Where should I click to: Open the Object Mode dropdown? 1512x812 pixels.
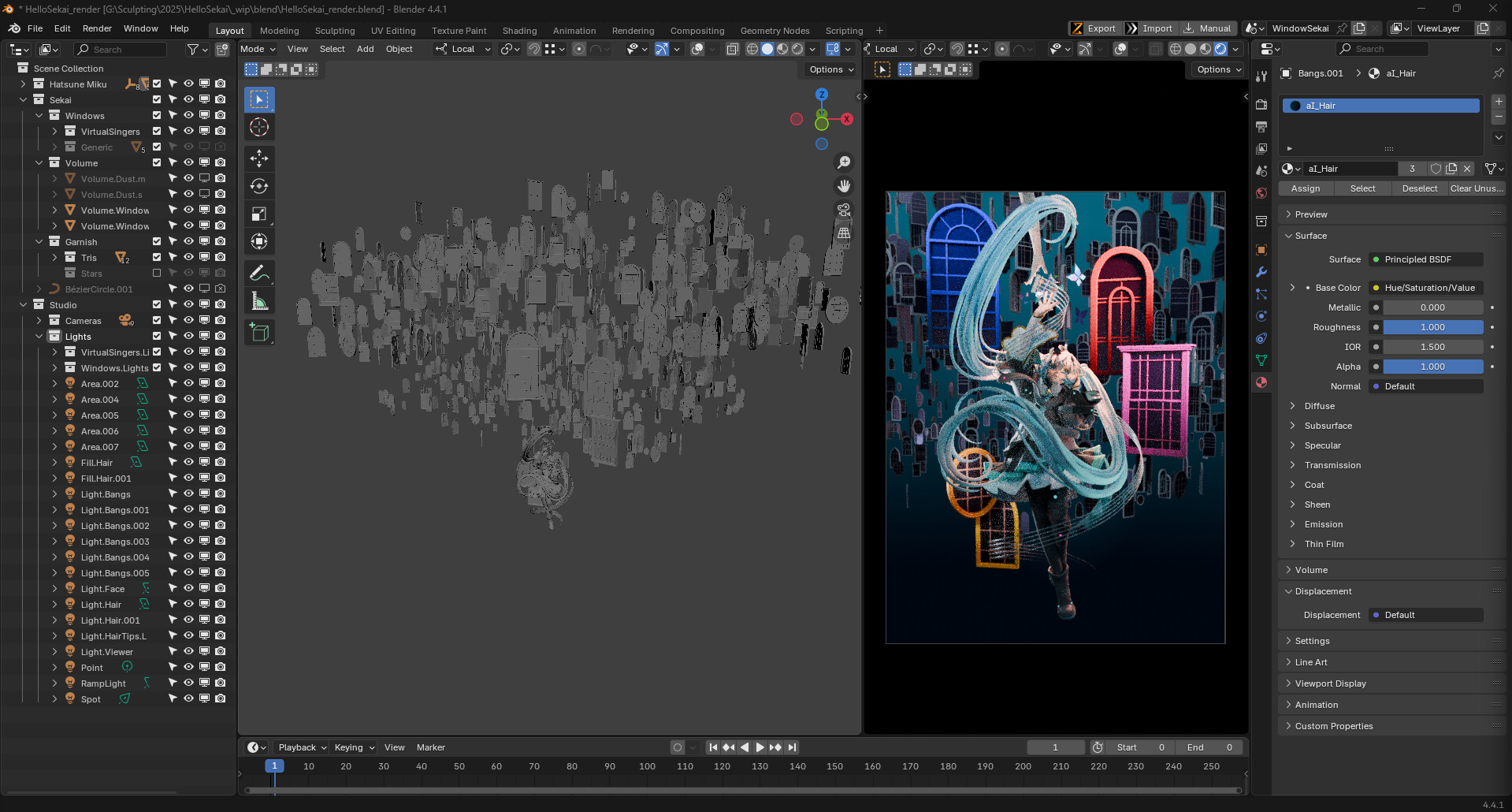click(x=258, y=49)
